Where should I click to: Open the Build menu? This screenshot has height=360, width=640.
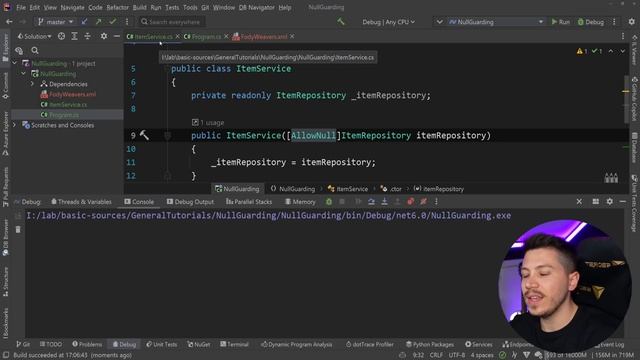coord(140,7)
